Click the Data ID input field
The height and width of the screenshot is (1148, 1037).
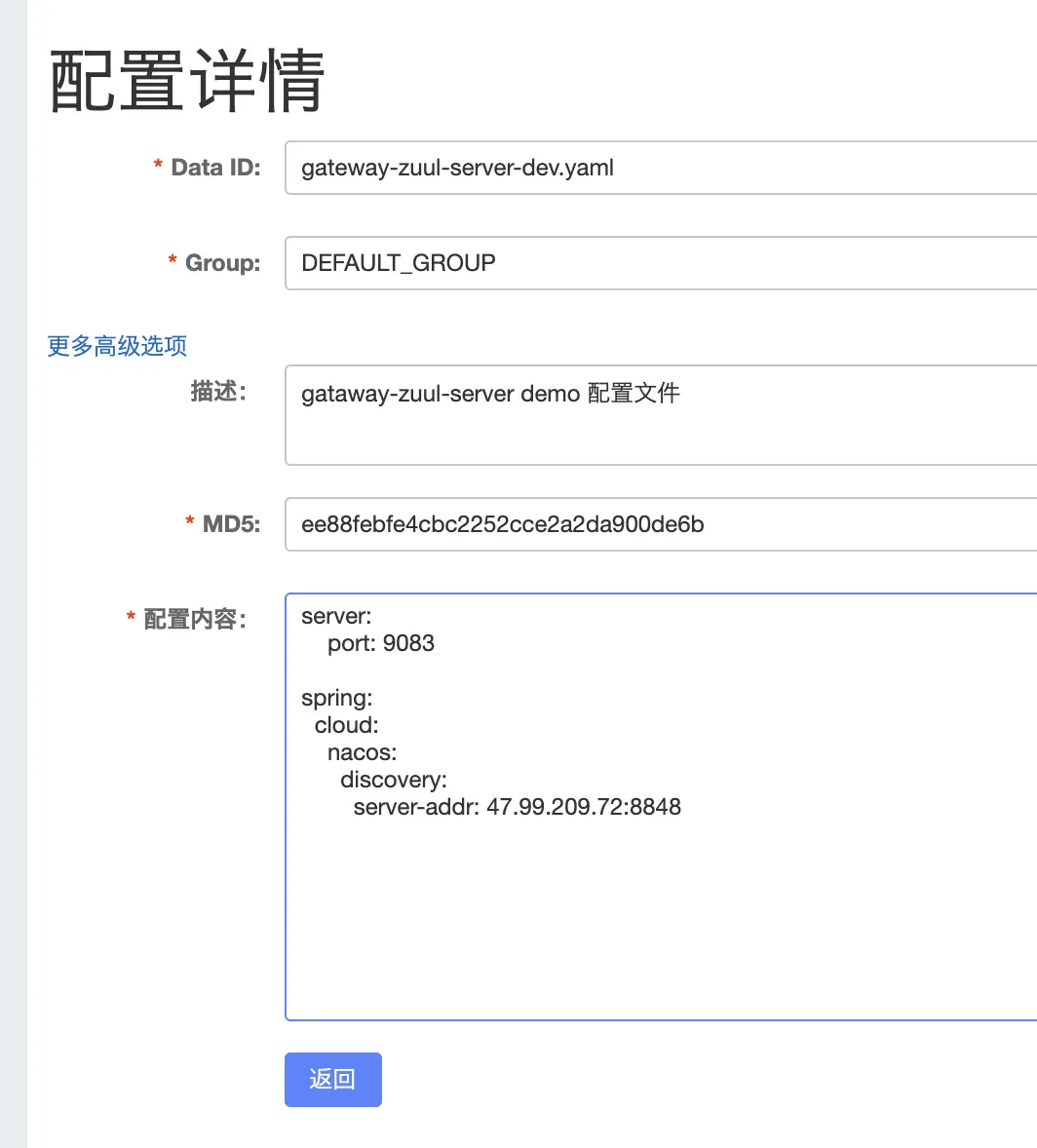coord(585,168)
